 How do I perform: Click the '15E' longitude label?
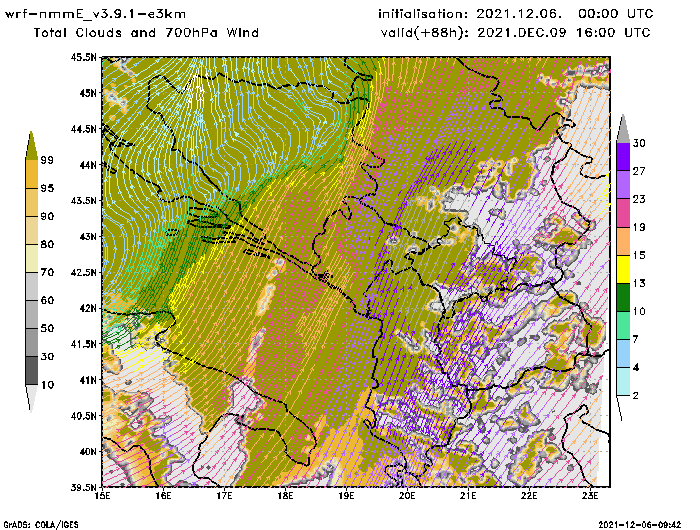click(x=103, y=496)
